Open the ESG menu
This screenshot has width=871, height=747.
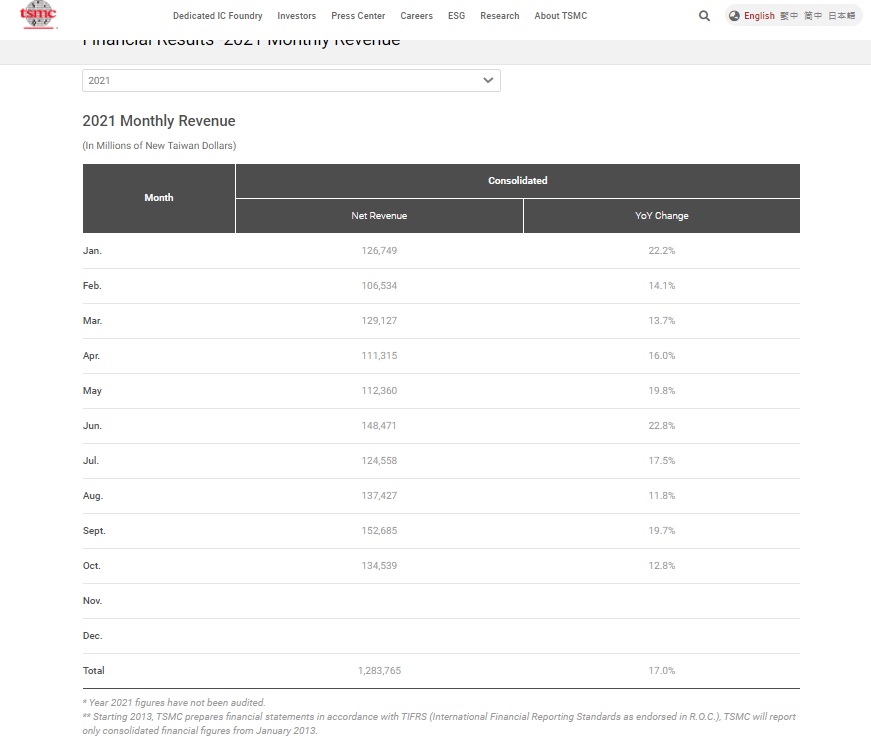click(456, 16)
